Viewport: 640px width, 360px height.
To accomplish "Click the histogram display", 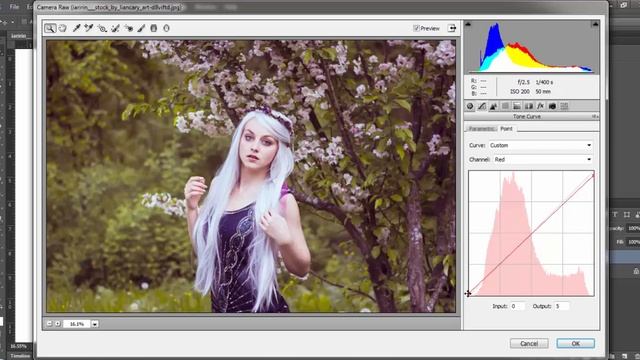I will tap(531, 47).
